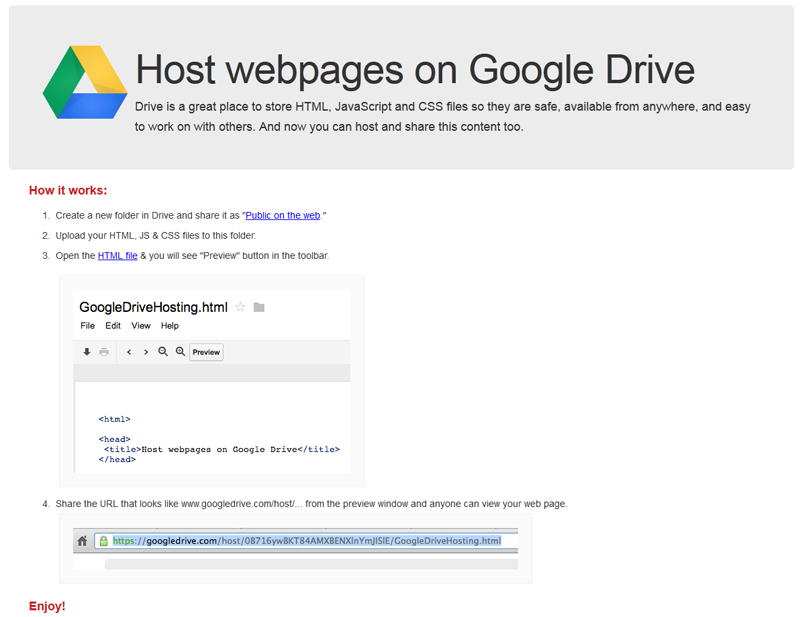Open the "HTML file" link
Image resolution: width=800 pixels, height=617 pixels.
(117, 256)
